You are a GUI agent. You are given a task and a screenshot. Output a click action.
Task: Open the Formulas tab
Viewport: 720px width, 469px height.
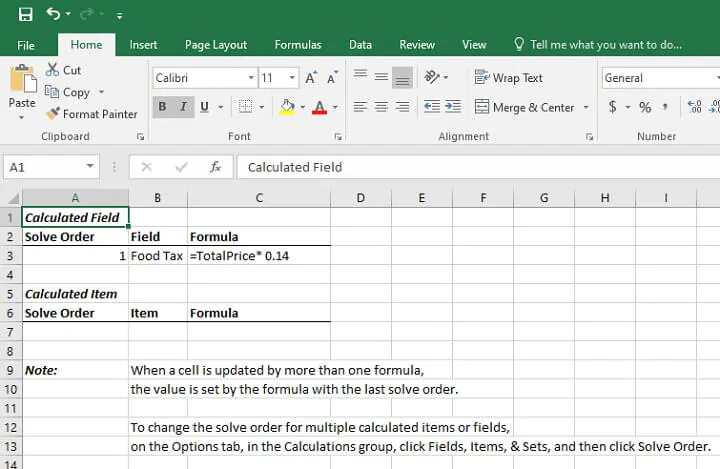(298, 45)
